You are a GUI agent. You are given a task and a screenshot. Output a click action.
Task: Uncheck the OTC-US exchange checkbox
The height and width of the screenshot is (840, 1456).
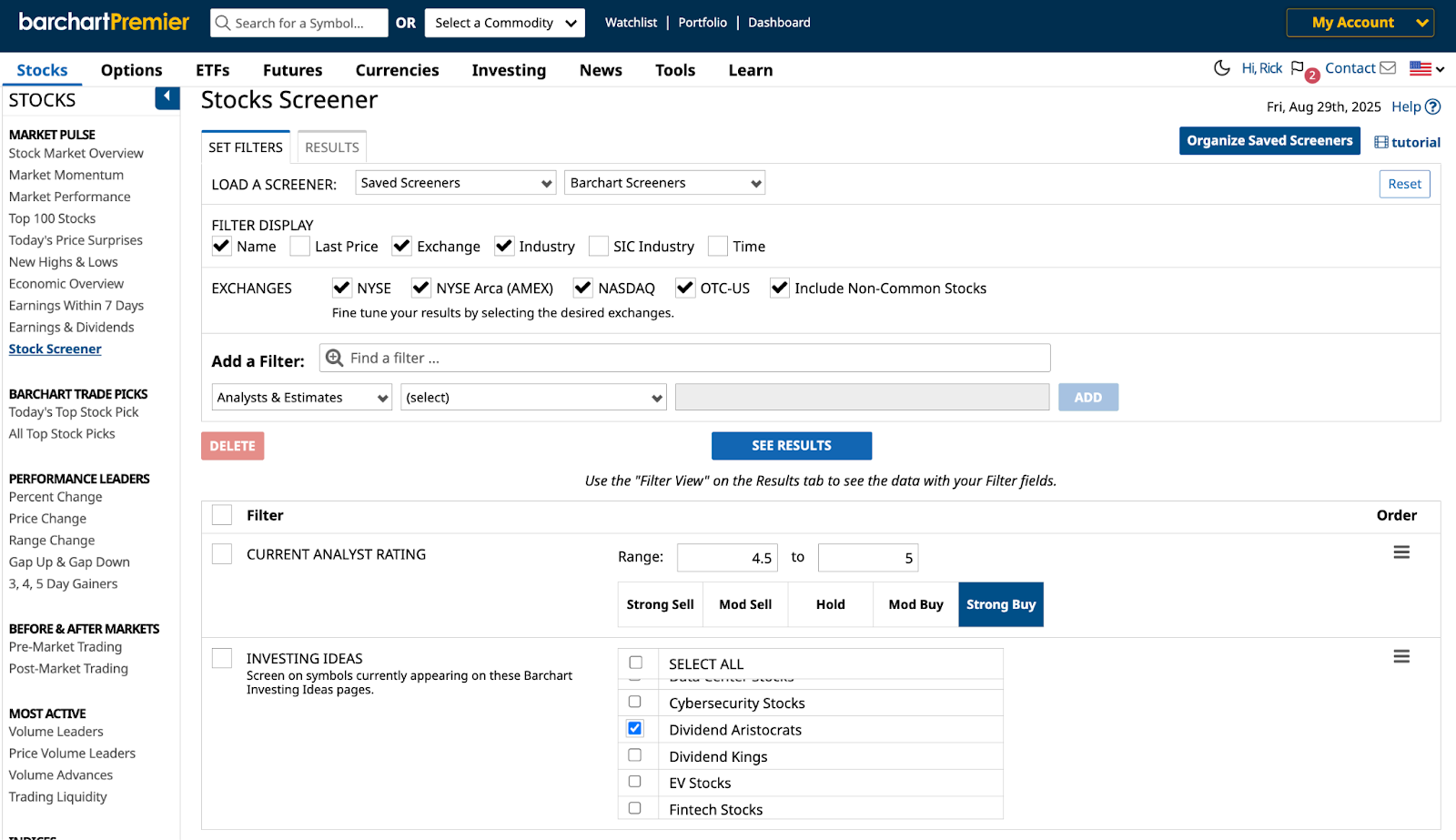685,288
